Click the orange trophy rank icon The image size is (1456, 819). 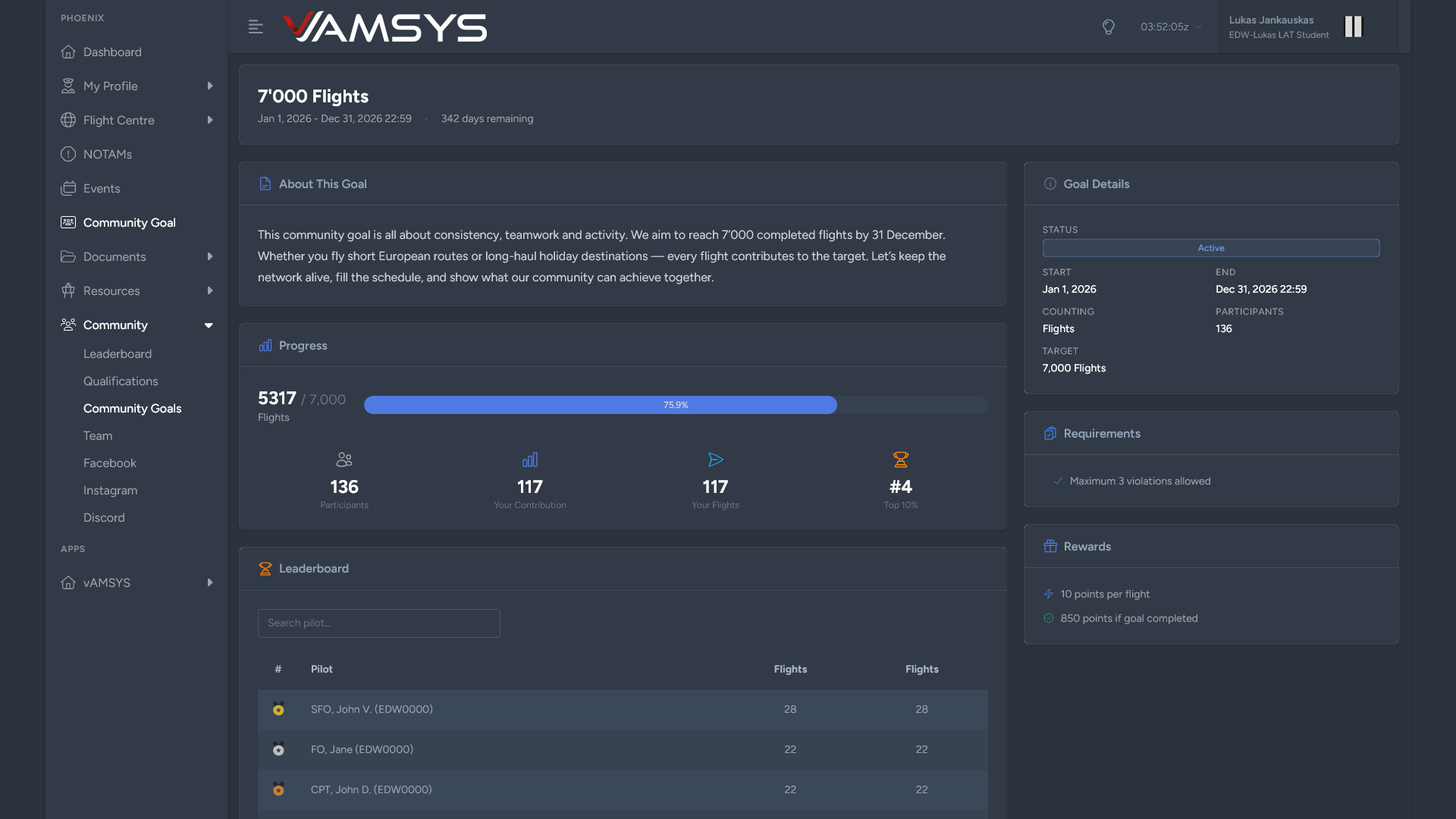[900, 460]
